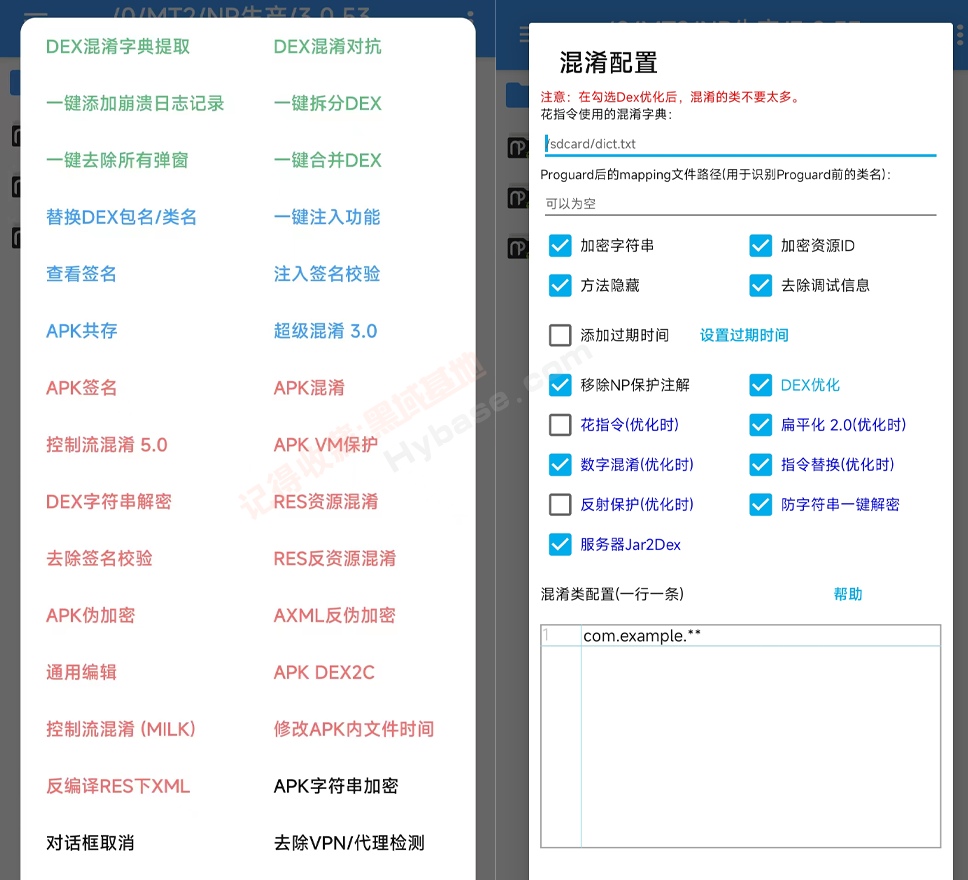Viewport: 968px width, 880px height.
Task: Toggle 去除调试信息 checkbox
Action: [x=761, y=285]
